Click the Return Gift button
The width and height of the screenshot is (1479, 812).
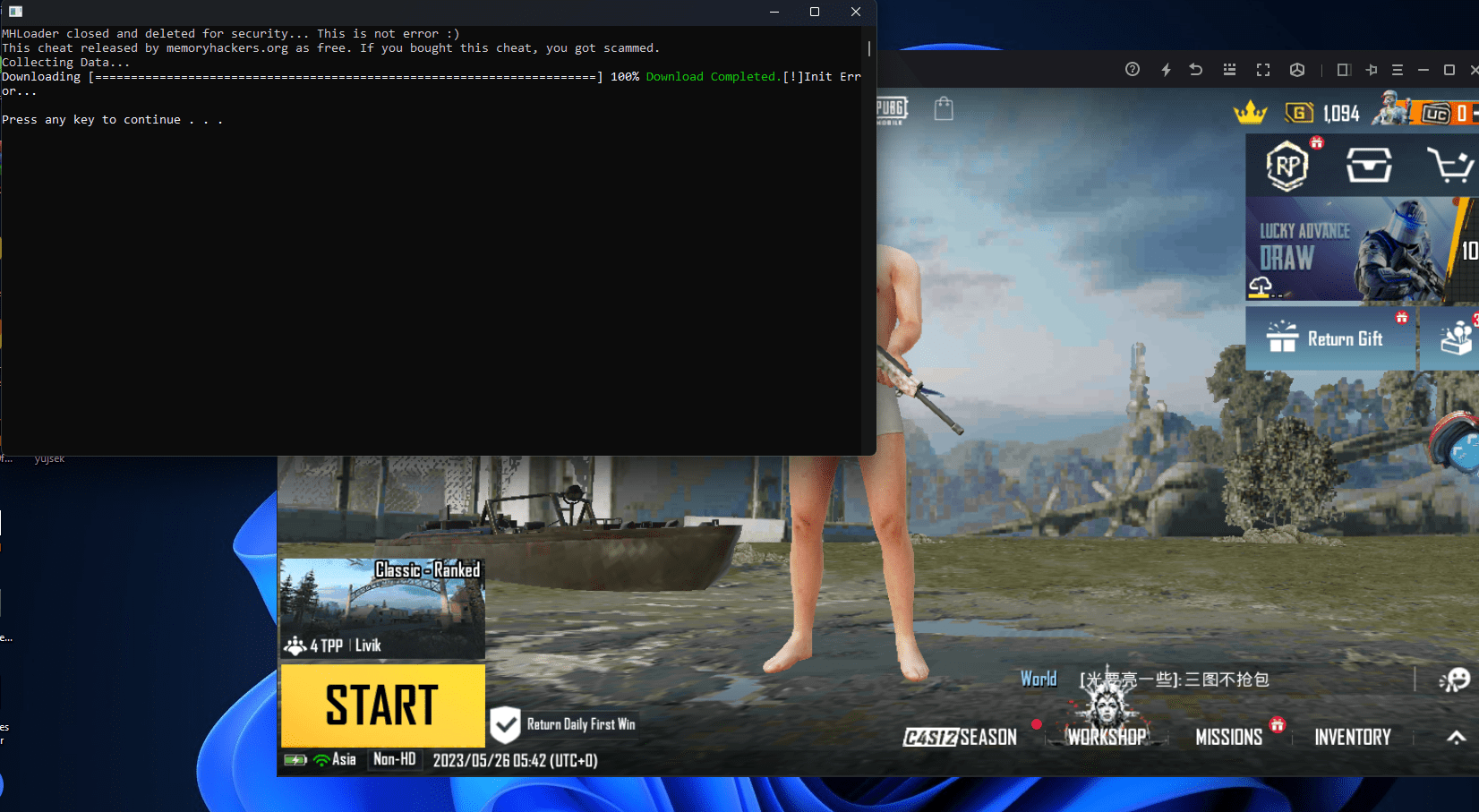coord(1330,338)
